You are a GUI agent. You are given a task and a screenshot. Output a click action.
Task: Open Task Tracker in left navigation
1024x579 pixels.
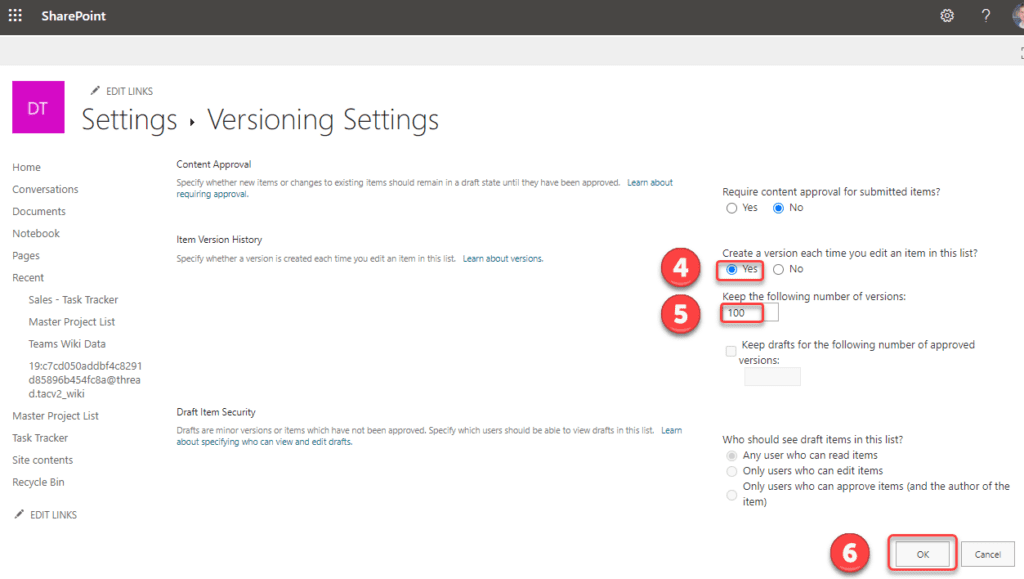[40, 438]
